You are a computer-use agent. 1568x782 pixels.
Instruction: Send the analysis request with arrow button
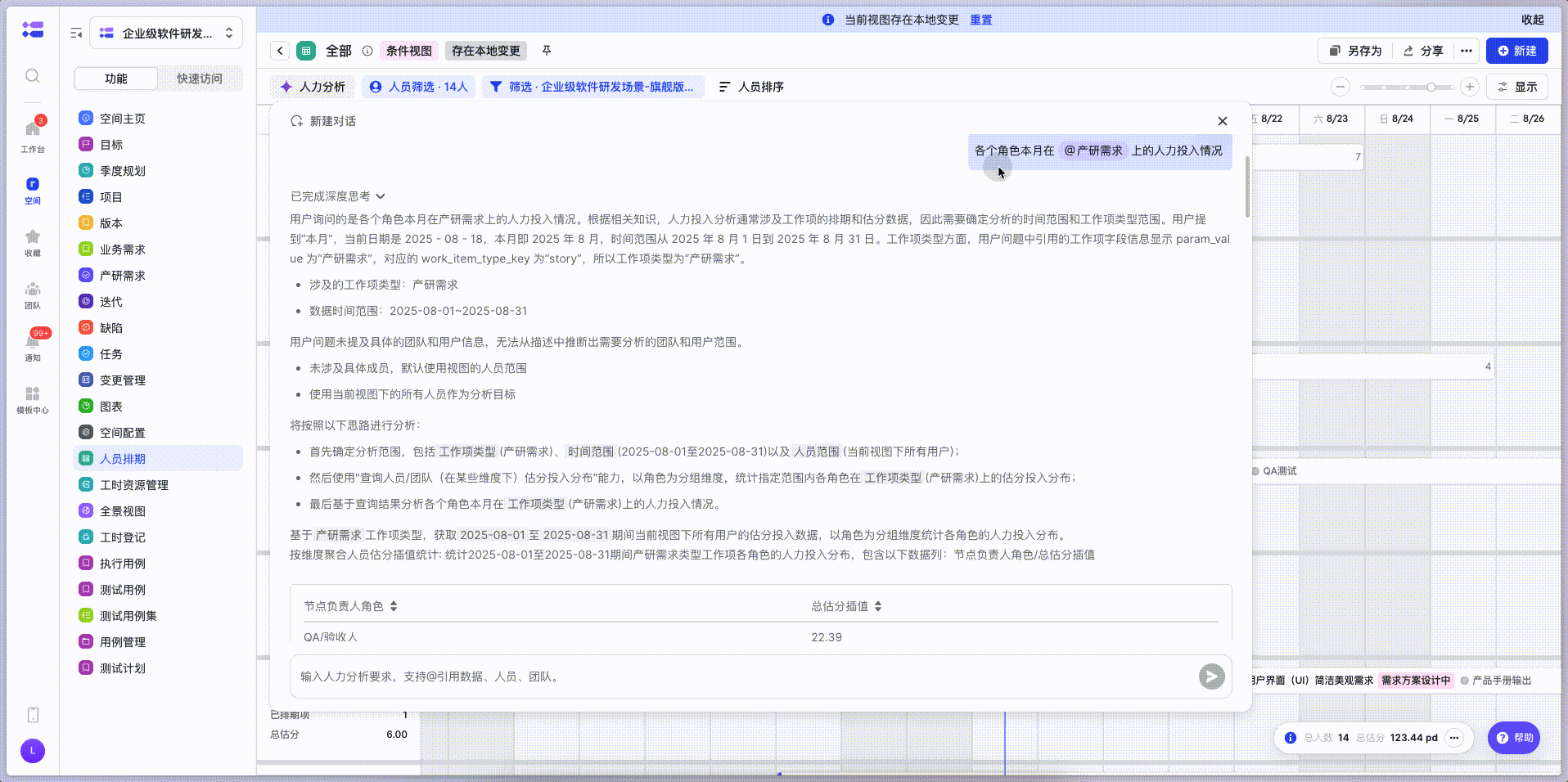[1211, 676]
